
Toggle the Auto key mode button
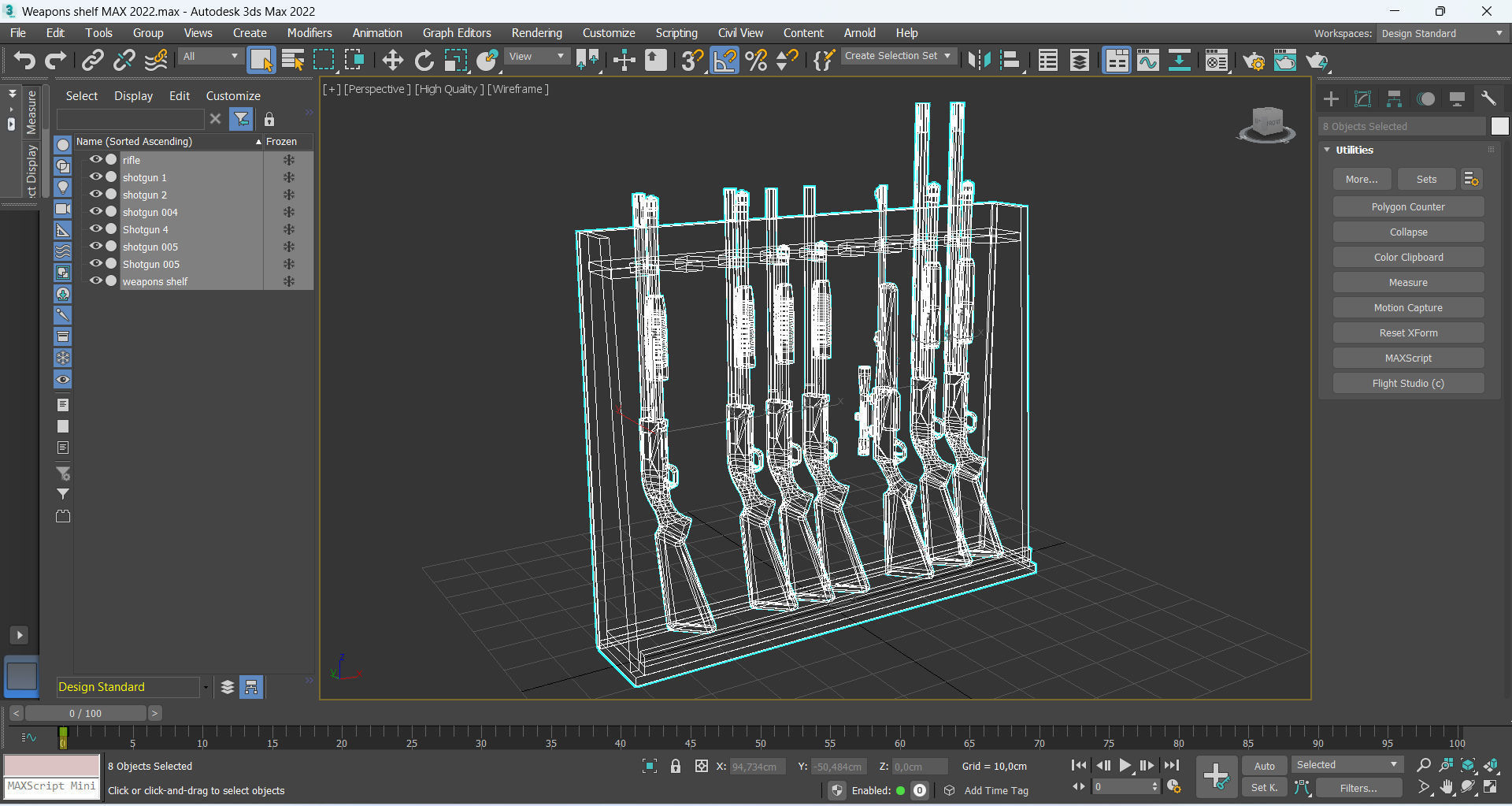coord(1264,766)
